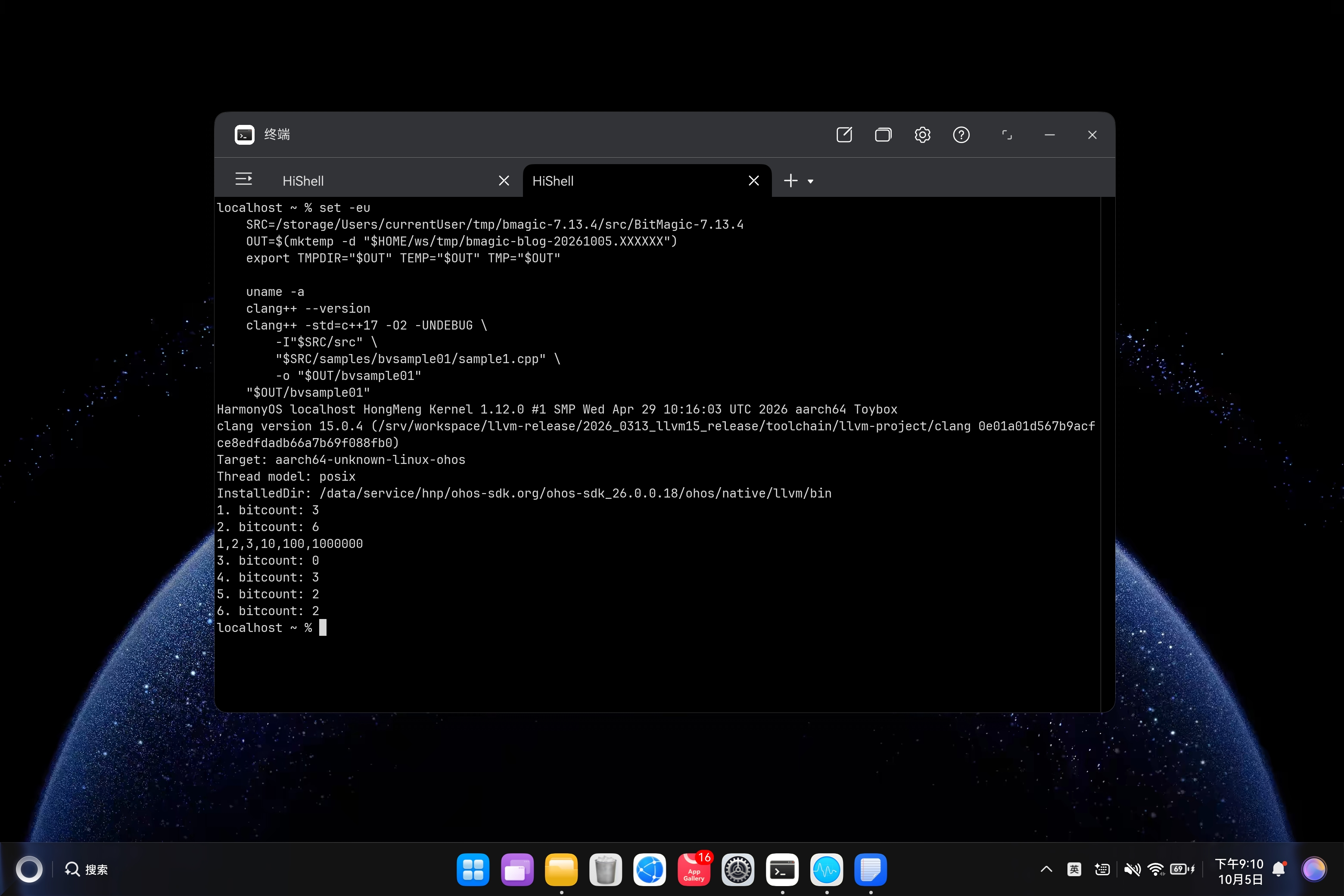The image size is (1344, 896).
Task: Open the purple multitask app in dock
Action: click(517, 869)
